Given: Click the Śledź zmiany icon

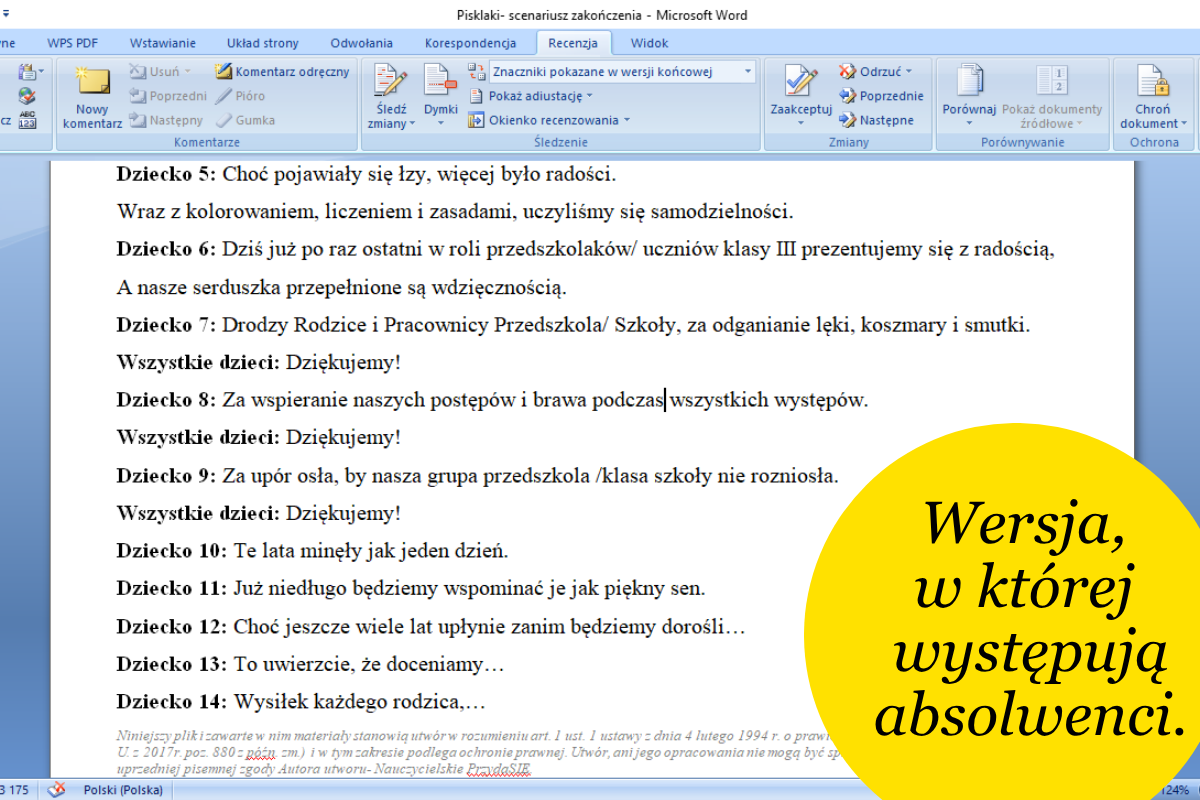Looking at the screenshot, I should tap(389, 82).
